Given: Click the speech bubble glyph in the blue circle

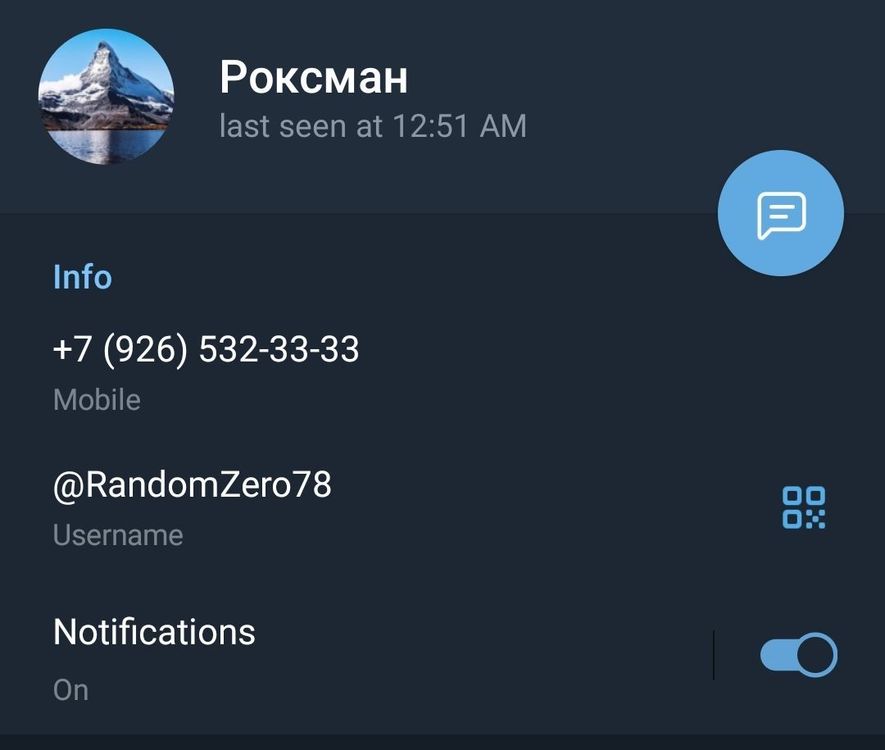Looking at the screenshot, I should pos(781,215).
